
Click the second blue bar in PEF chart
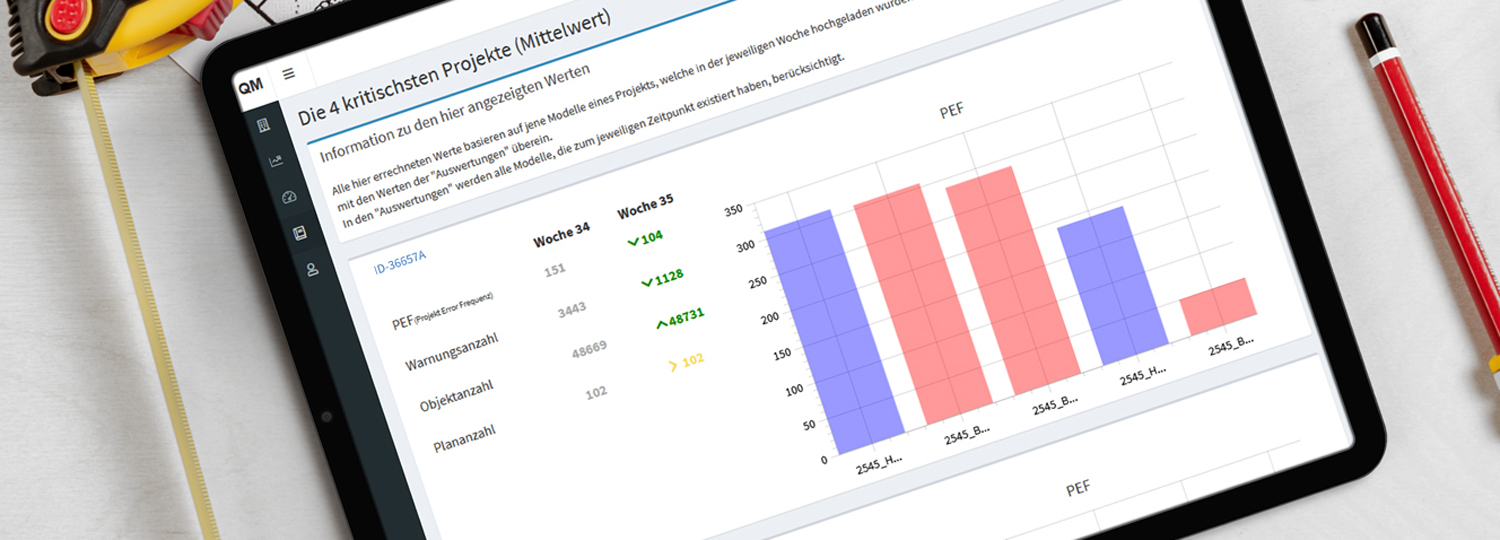(1112, 285)
